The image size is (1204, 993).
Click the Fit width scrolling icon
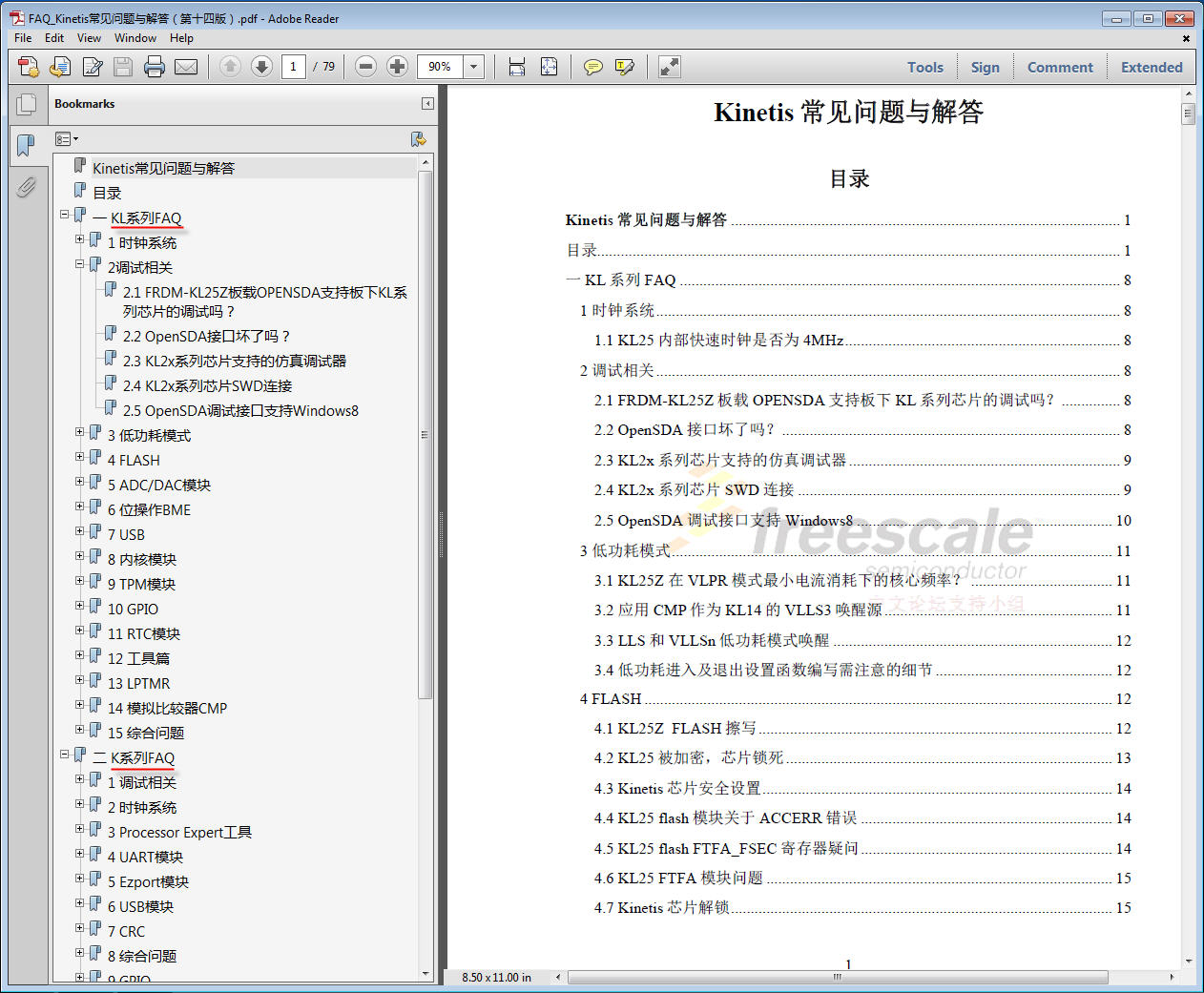tap(517, 67)
